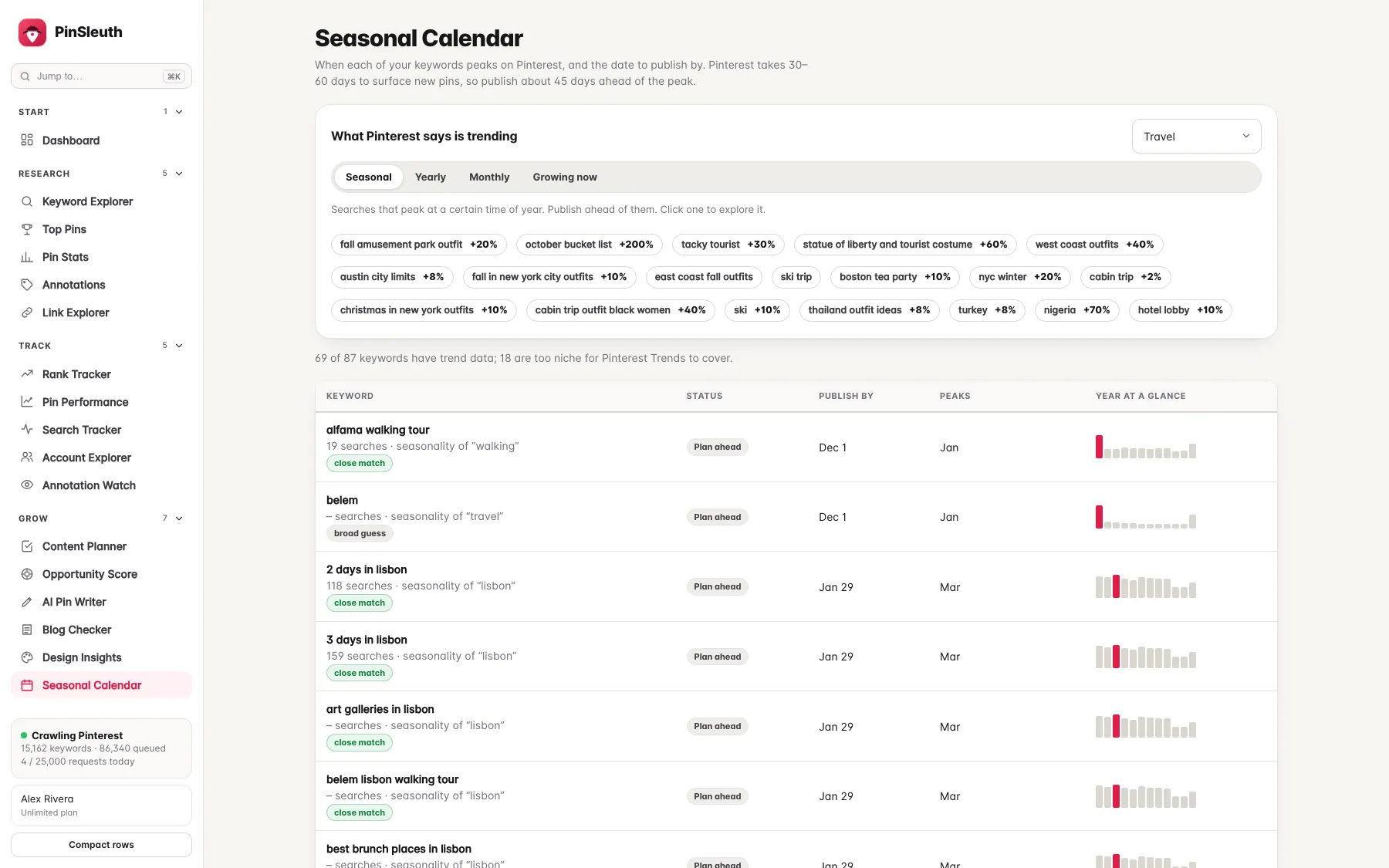Click the close match badge for 3 days in lisbon
The height and width of the screenshot is (868, 1389).
click(360, 673)
